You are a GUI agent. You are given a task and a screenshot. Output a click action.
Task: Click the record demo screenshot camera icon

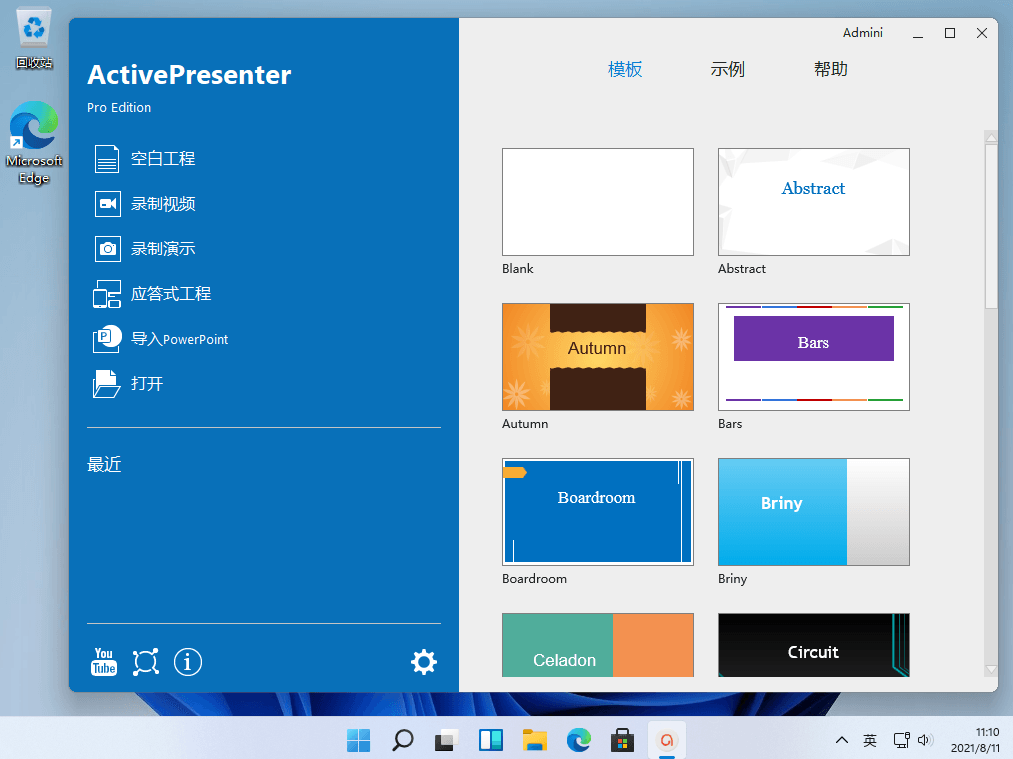[x=107, y=249]
